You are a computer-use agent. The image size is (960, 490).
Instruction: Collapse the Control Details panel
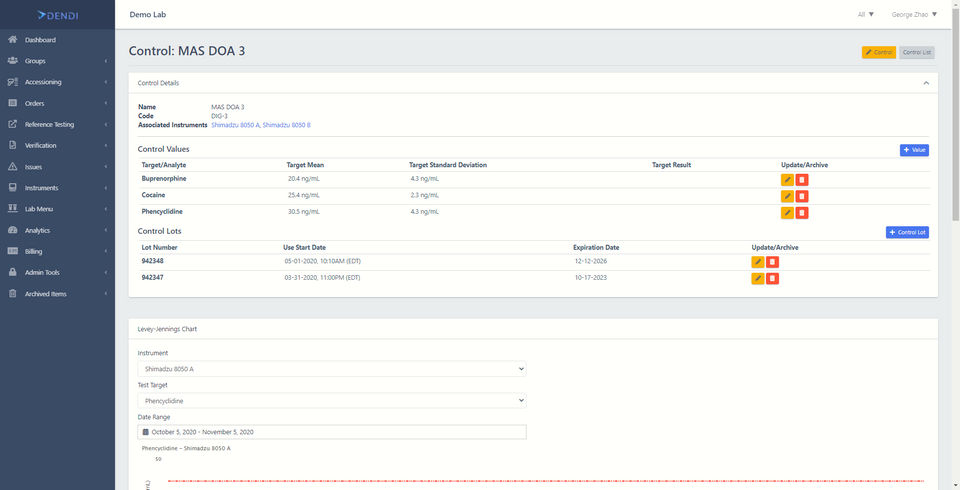click(926, 83)
